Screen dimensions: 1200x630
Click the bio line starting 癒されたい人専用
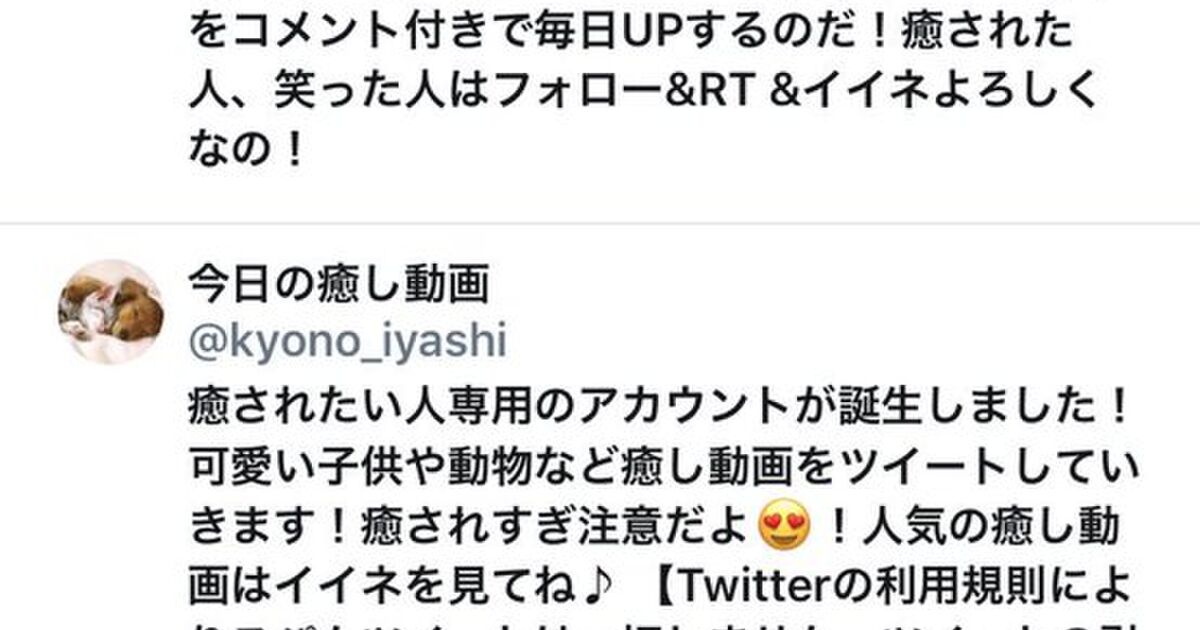tap(661, 407)
